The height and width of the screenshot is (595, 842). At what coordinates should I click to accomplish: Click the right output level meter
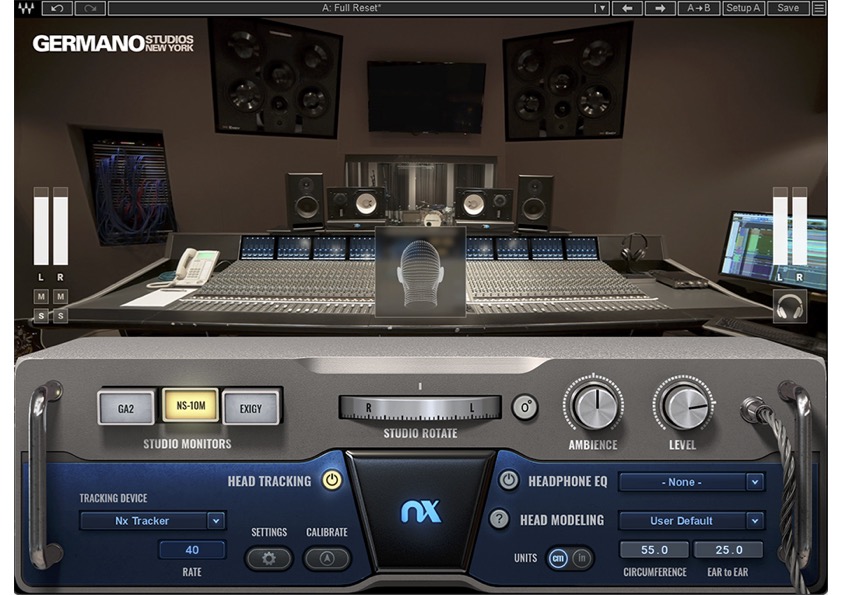800,226
